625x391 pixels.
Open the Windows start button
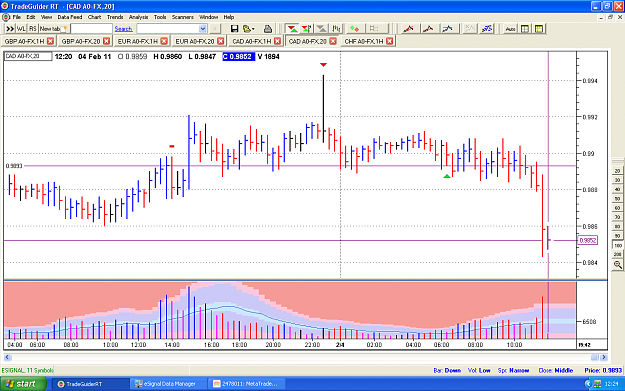click(23, 384)
